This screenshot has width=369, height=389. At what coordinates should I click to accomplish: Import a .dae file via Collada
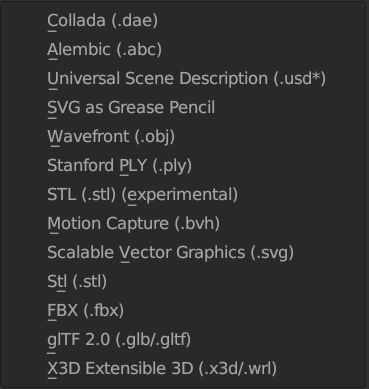[x=183, y=21]
